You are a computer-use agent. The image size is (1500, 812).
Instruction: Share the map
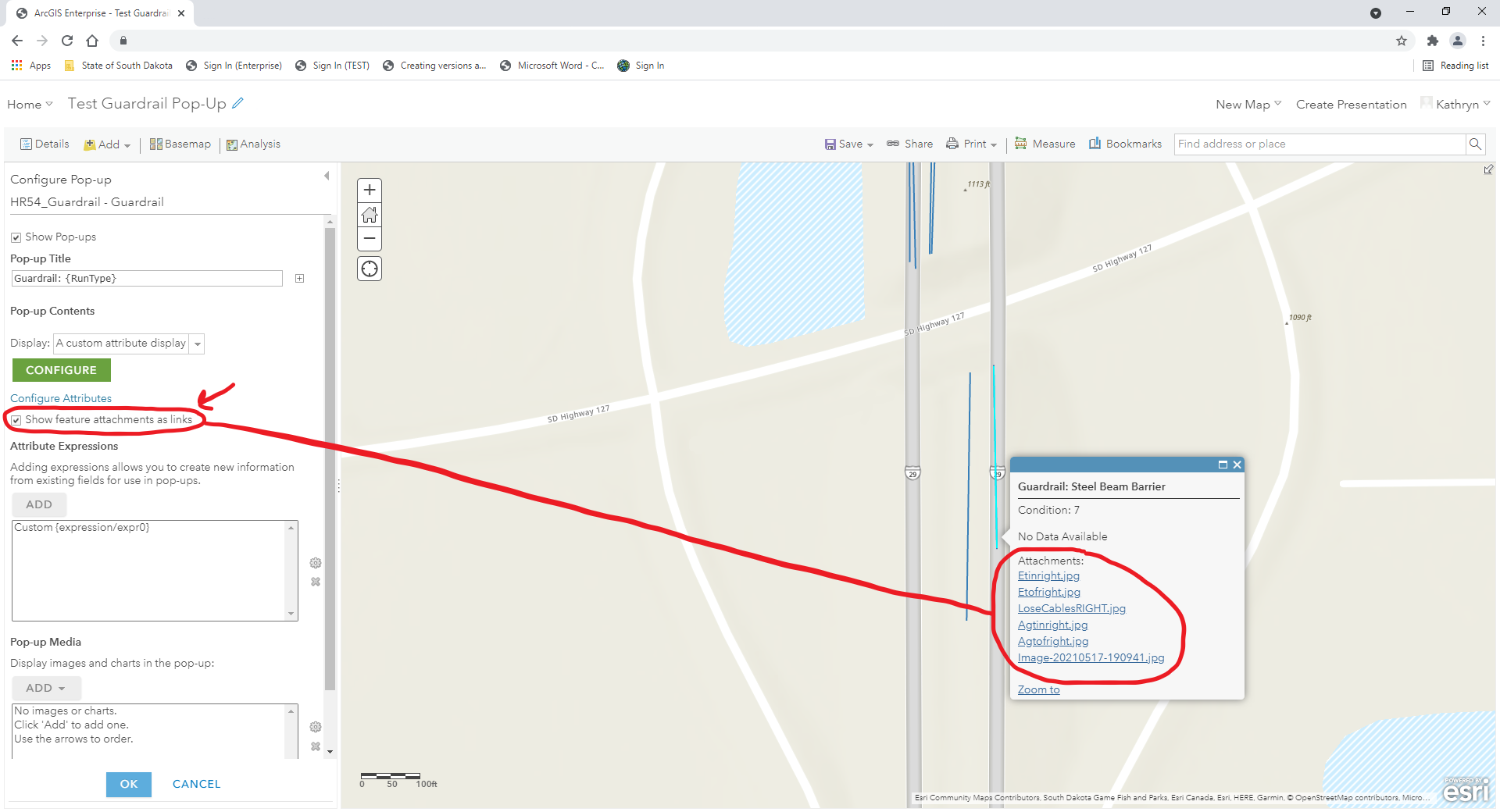click(x=910, y=144)
